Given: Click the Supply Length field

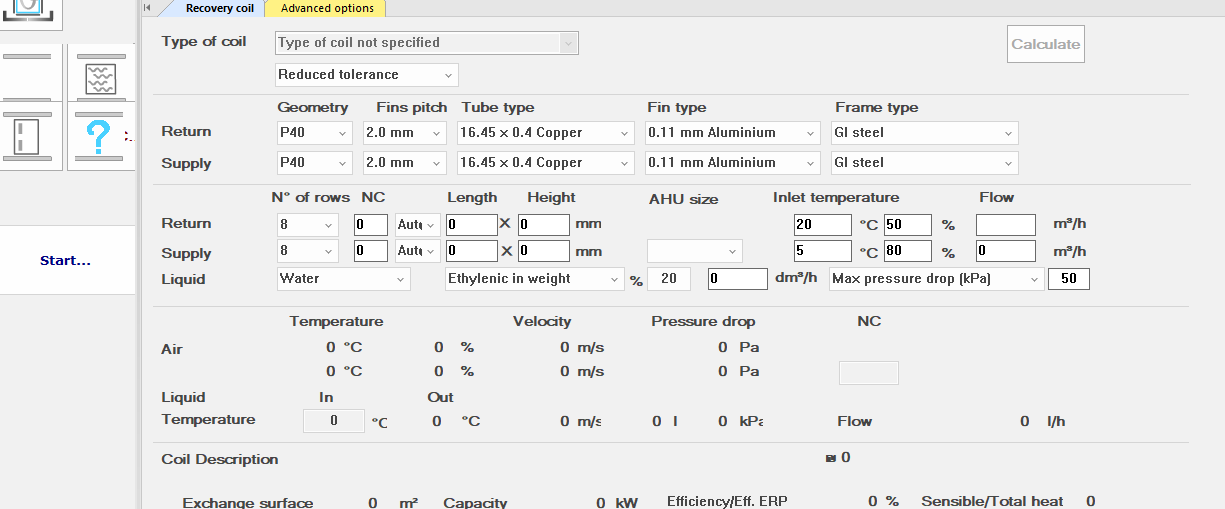Looking at the screenshot, I should click(x=471, y=251).
